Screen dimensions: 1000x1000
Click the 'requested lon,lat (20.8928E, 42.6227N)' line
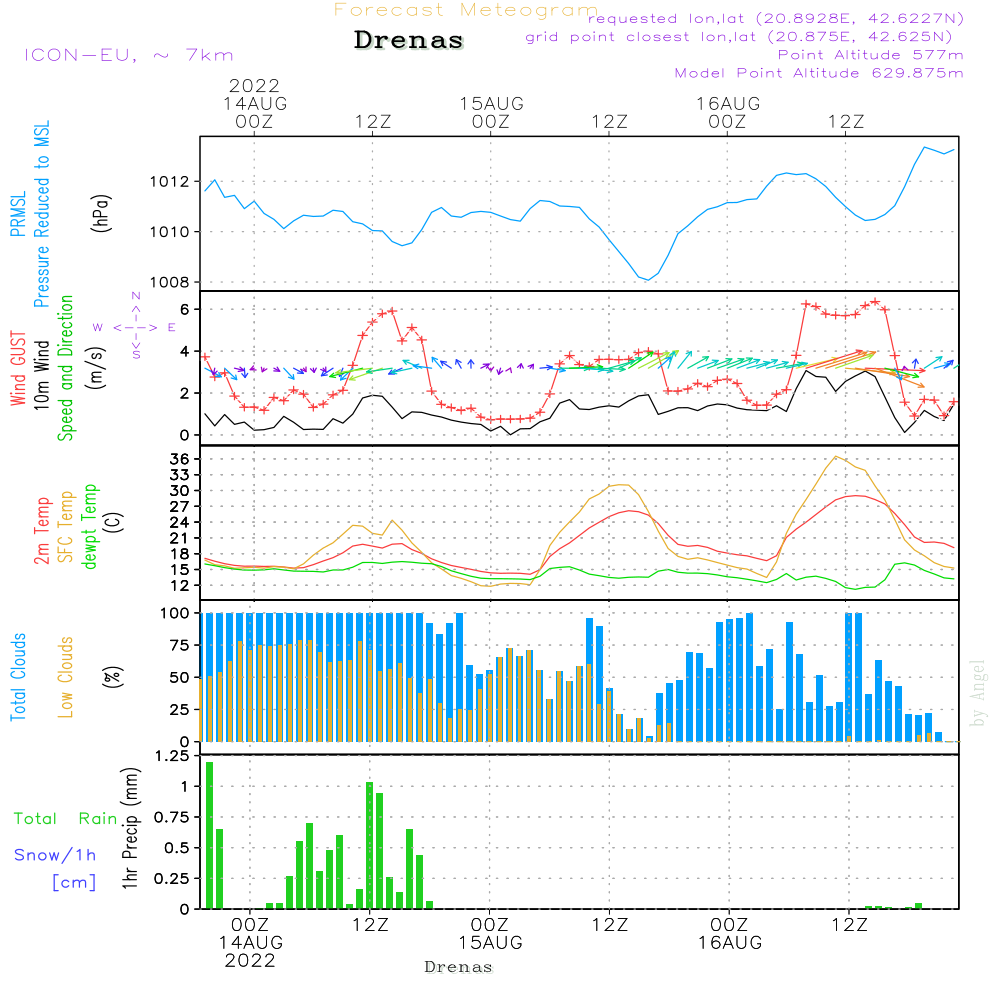pos(776,18)
